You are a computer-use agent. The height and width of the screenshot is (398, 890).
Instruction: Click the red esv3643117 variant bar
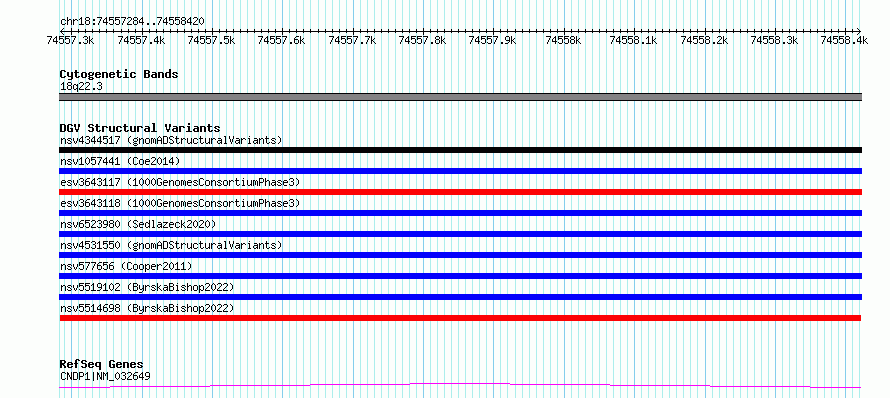click(460, 192)
